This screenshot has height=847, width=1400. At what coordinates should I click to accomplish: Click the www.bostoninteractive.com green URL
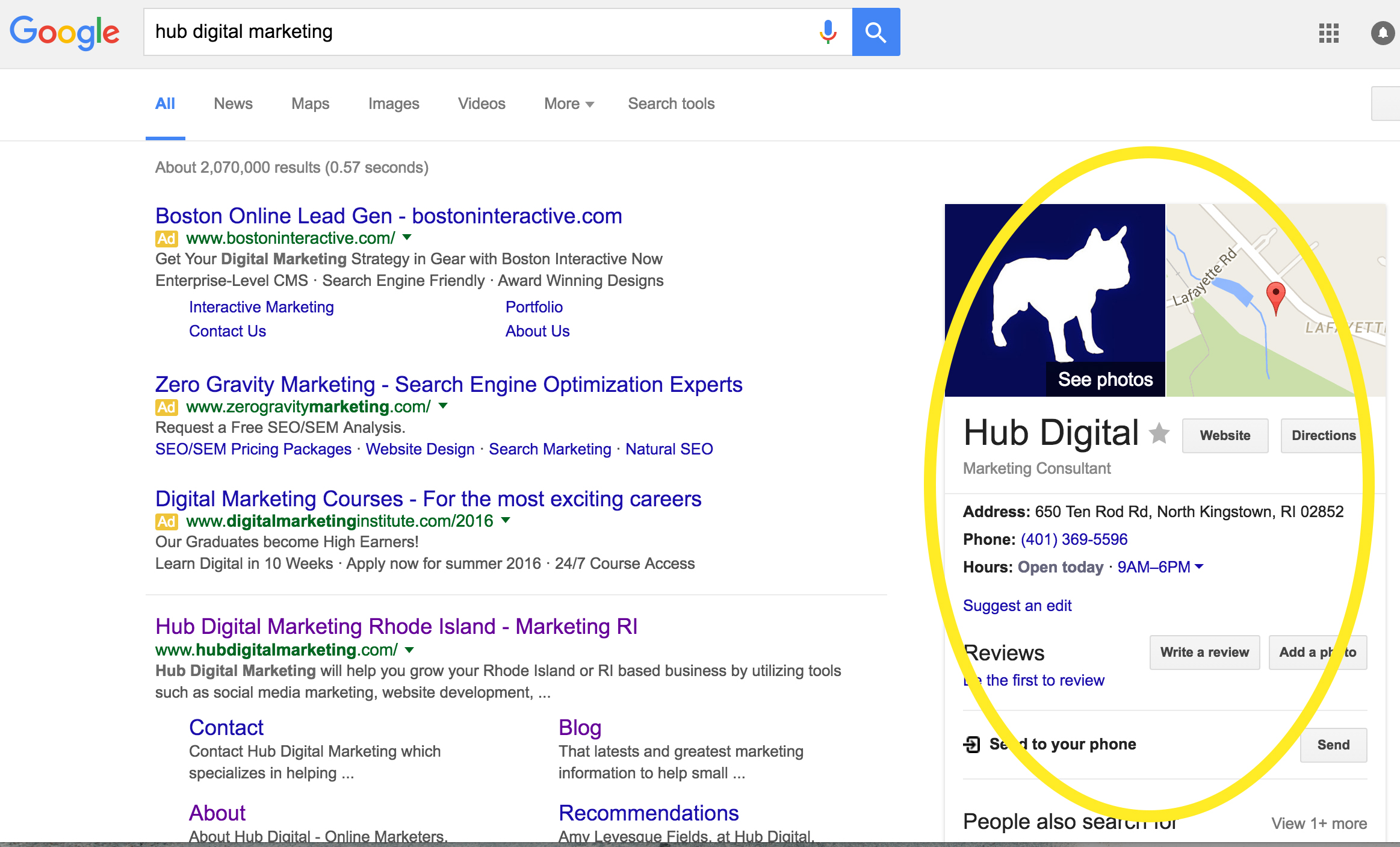coord(291,238)
